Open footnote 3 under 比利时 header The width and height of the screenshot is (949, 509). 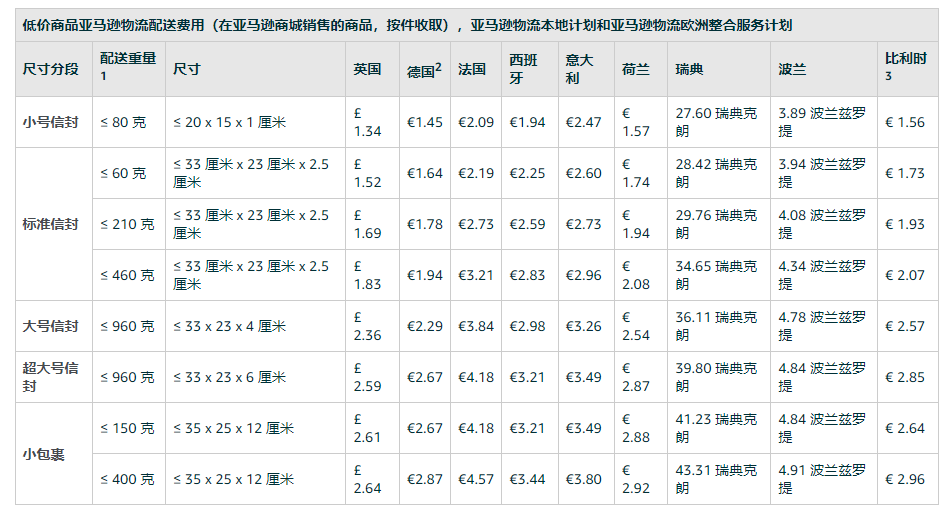[x=889, y=78]
